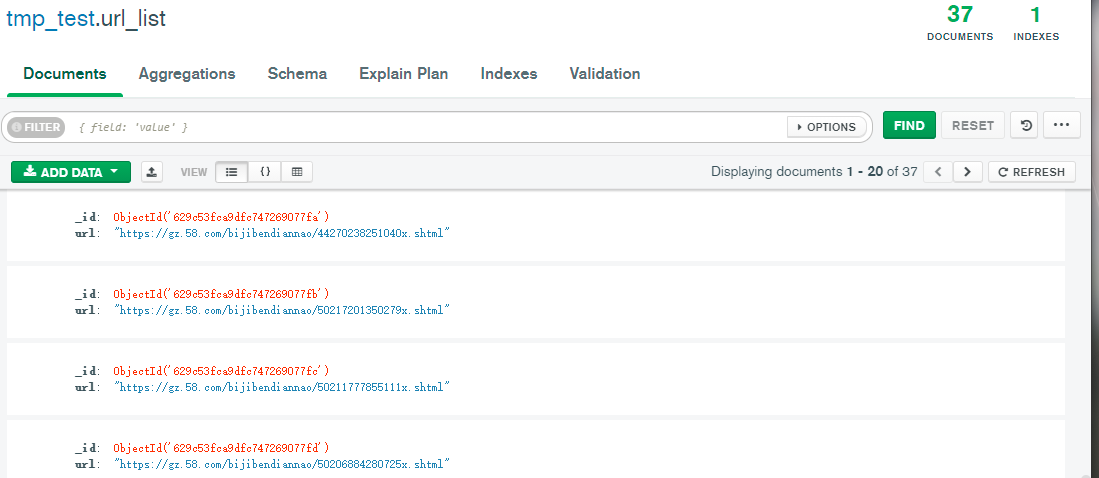This screenshot has height=478, width=1099.
Task: Switch to table view
Action: [x=297, y=172]
